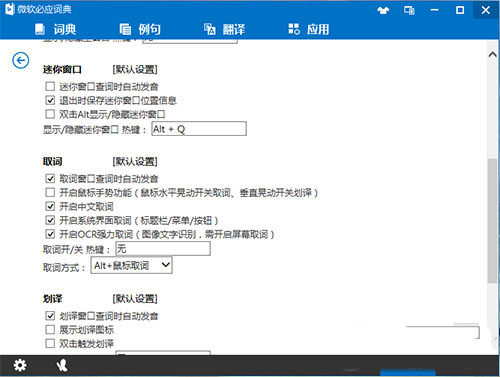500x377 pixels.
Task: Click the 取词 section heading
Action: [x=53, y=162]
